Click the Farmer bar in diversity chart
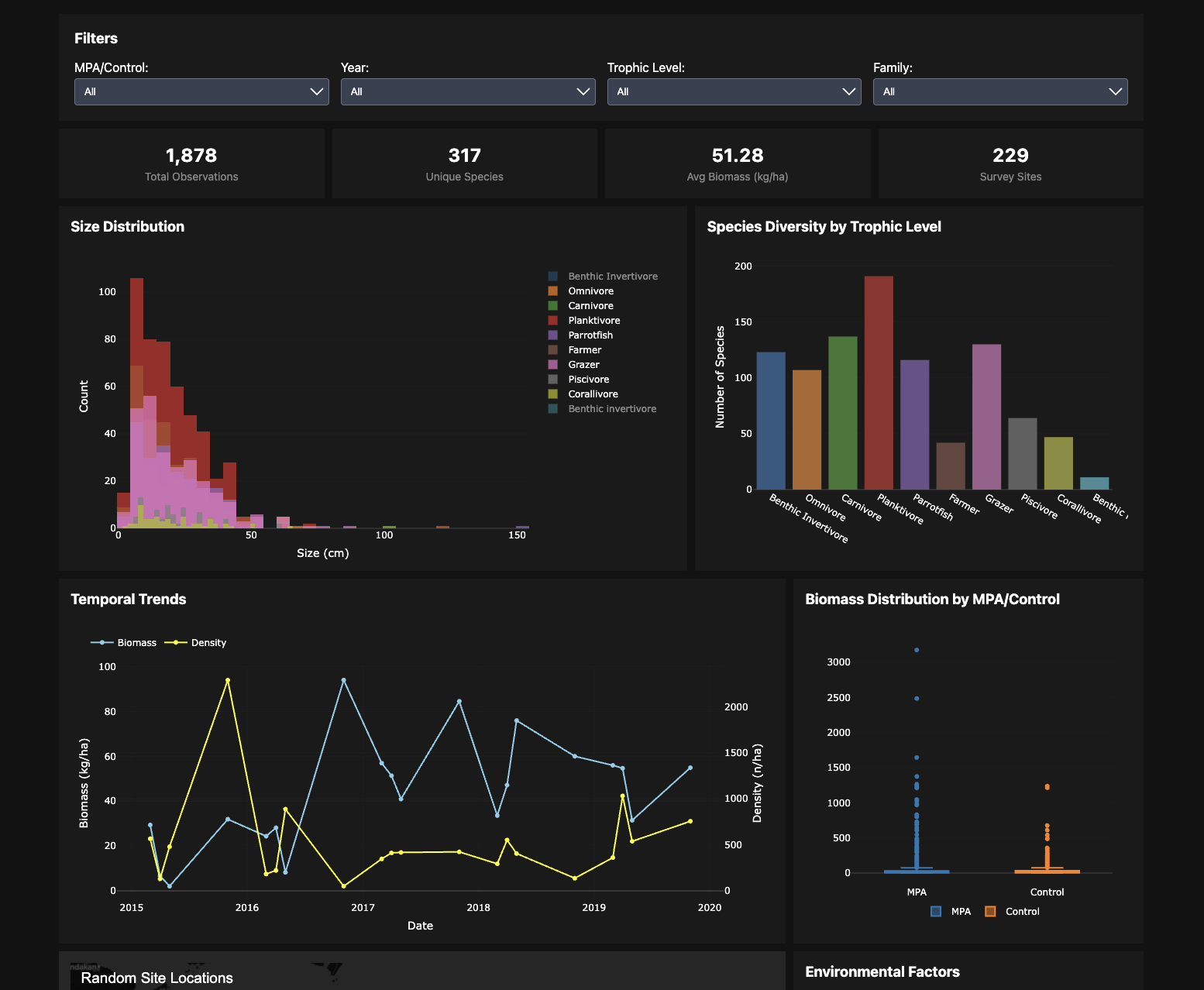1204x990 pixels. pos(951,466)
